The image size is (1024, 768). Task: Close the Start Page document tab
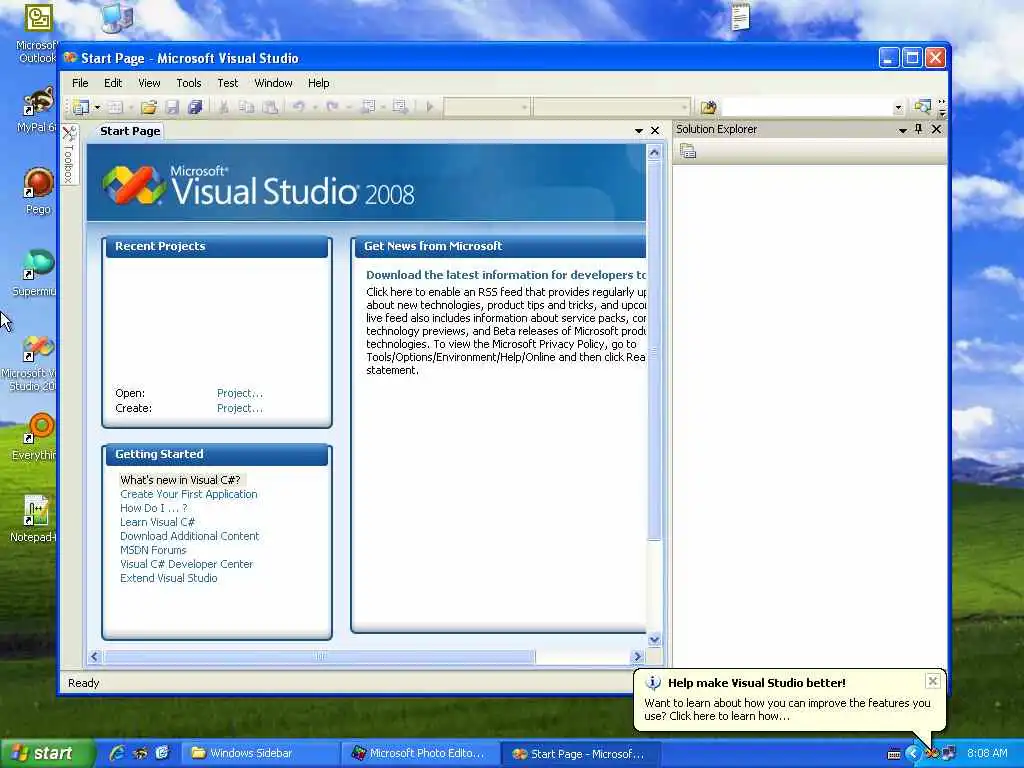(x=655, y=131)
